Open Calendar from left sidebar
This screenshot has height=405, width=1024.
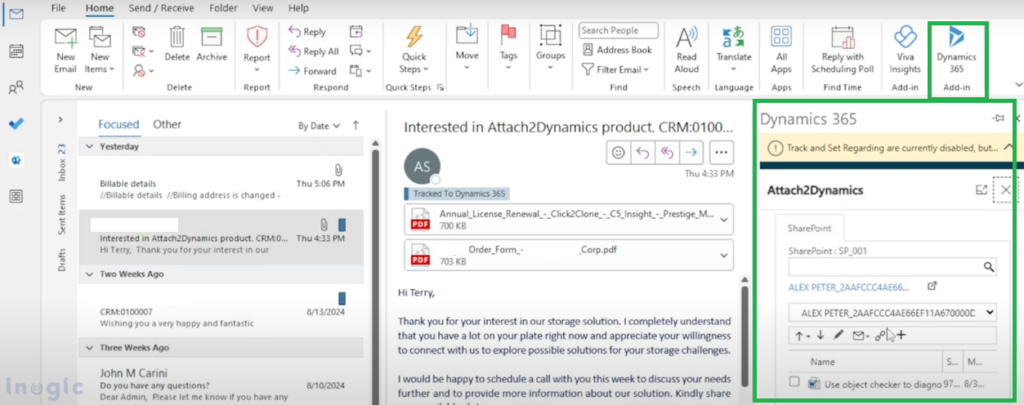click(16, 51)
